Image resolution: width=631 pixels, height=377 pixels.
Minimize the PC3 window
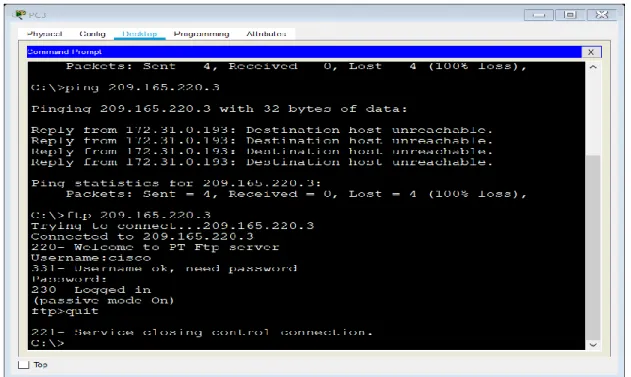point(538,15)
